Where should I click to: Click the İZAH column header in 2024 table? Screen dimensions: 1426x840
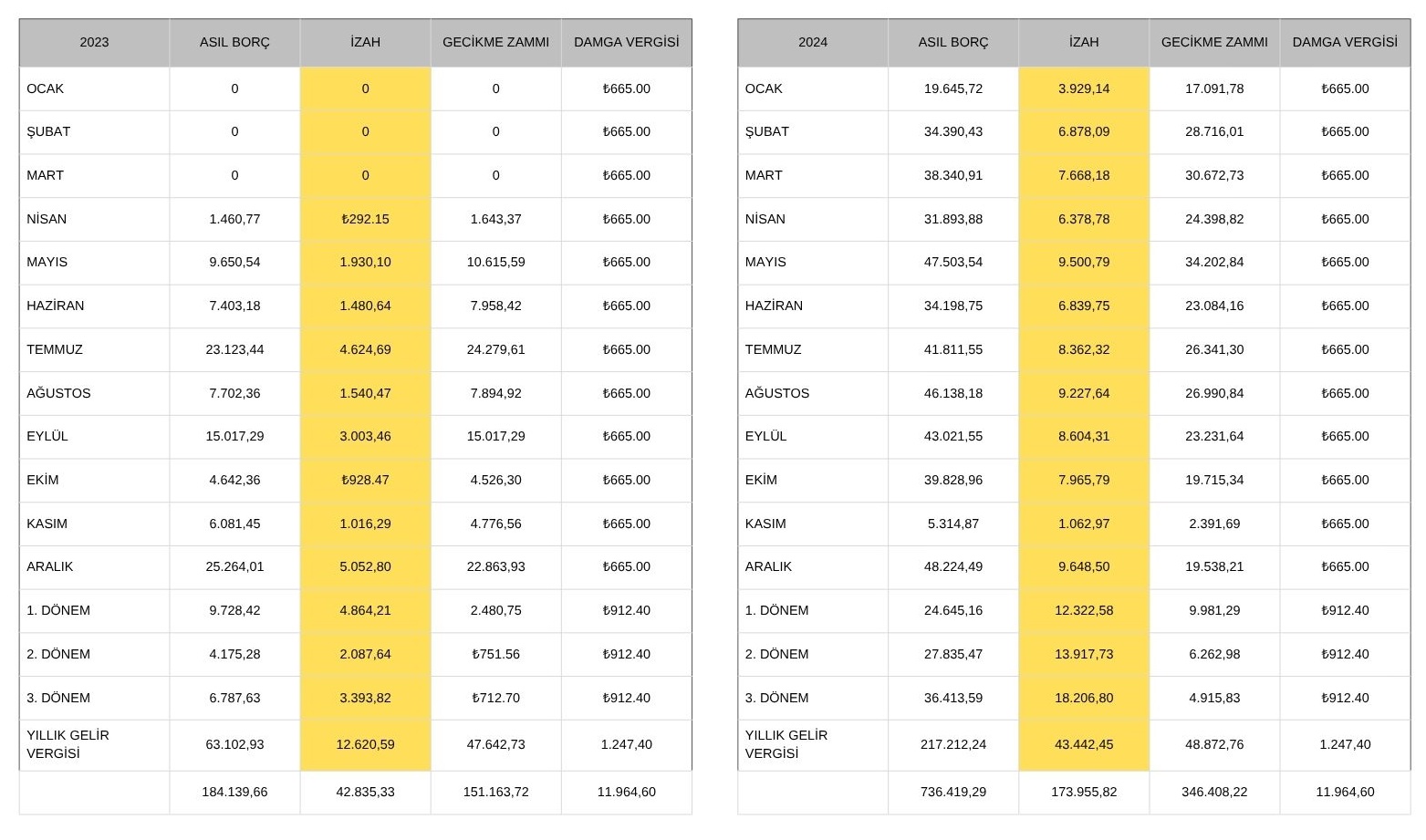[x=1083, y=42]
